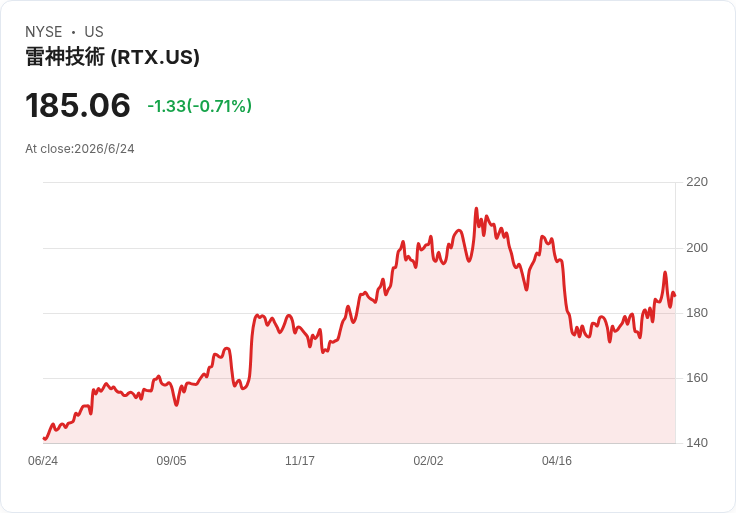The image size is (736, 513).
Task: Click the chart's highest peak point
Action: [x=476, y=208]
